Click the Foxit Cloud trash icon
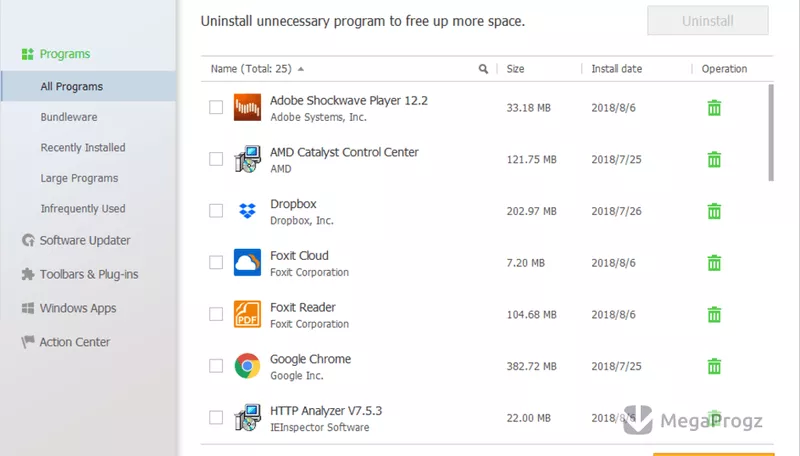This screenshot has width=800, height=456. click(x=714, y=263)
